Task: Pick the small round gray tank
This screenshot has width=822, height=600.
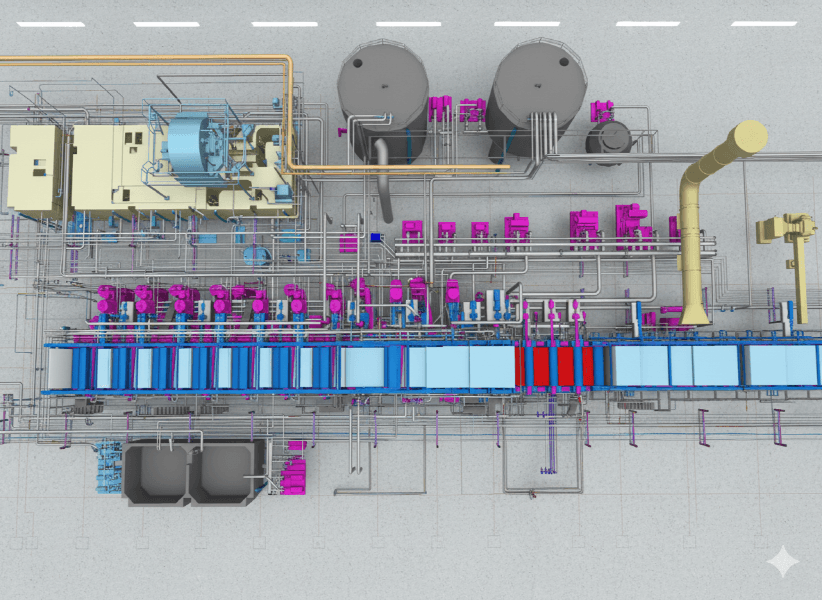Action: [608, 140]
